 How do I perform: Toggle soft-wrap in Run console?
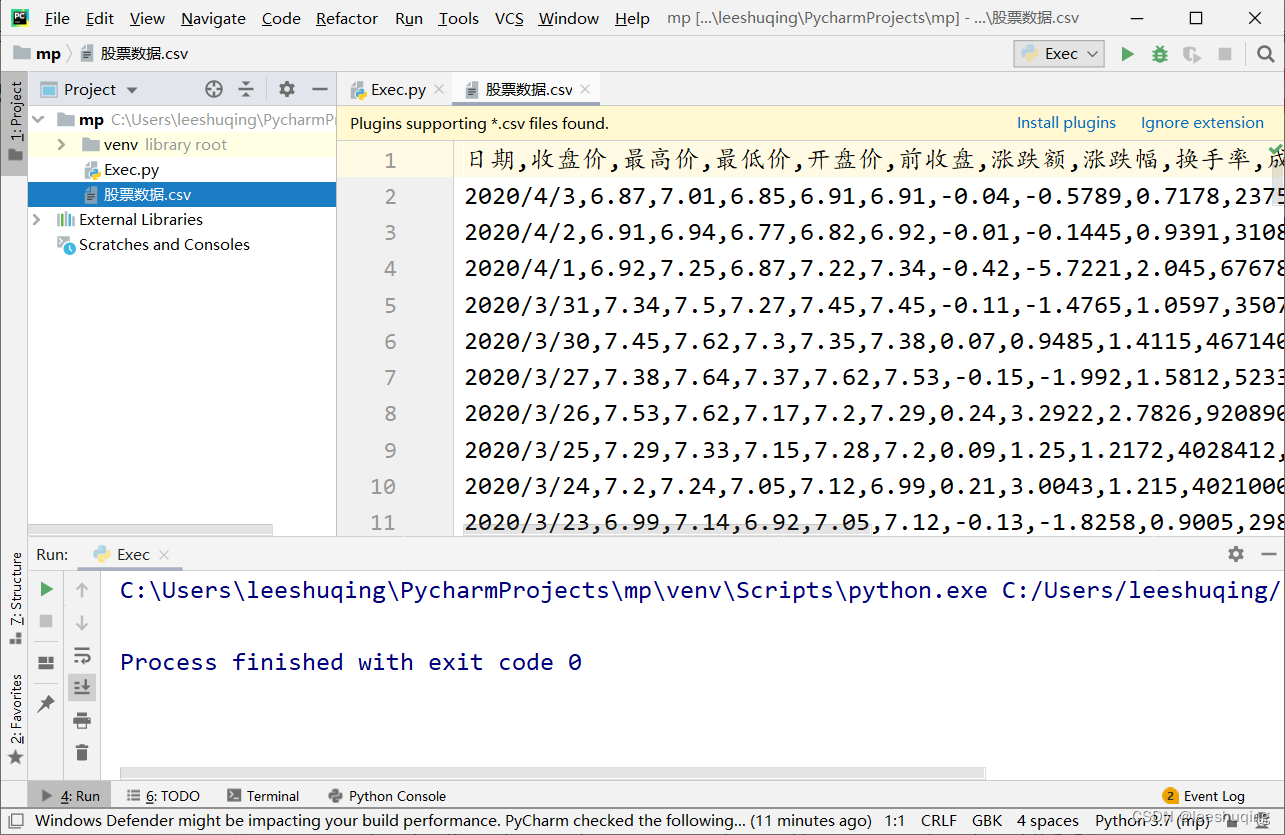pos(82,655)
